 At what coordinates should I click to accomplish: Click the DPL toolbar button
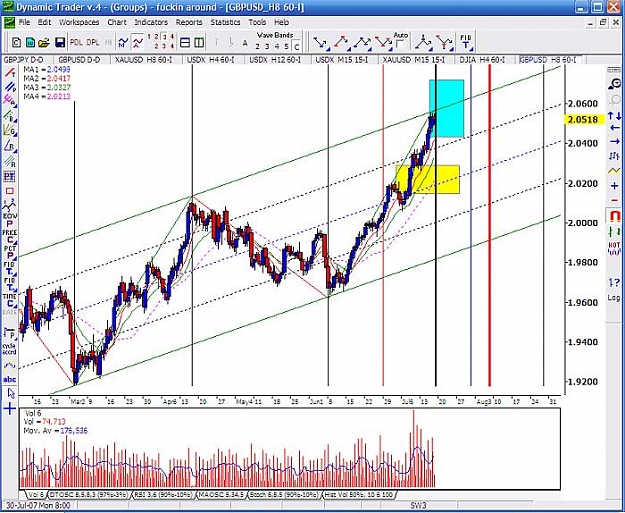(93, 42)
